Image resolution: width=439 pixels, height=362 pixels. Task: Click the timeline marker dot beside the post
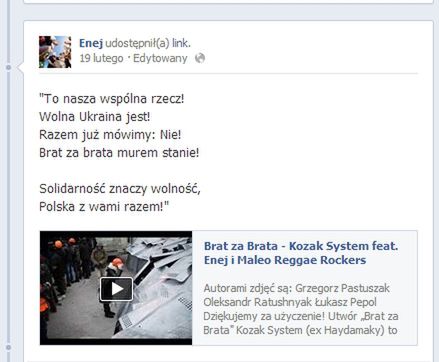pyautogui.click(x=9, y=67)
